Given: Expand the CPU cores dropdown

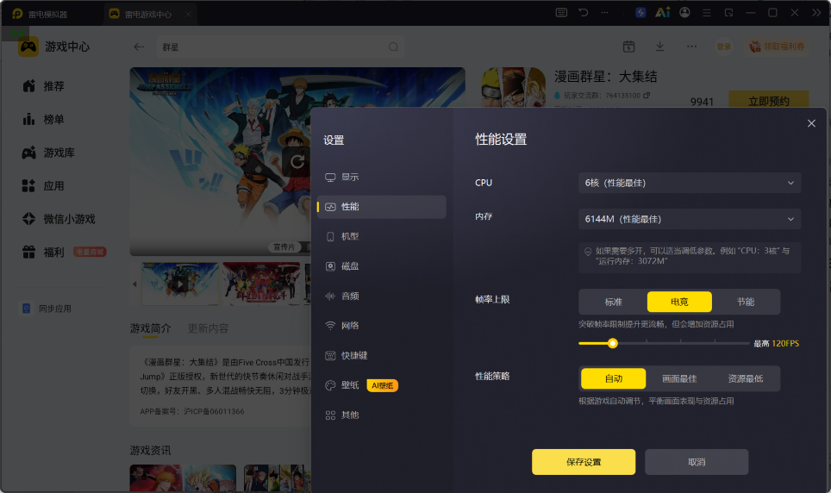Looking at the screenshot, I should point(689,183).
